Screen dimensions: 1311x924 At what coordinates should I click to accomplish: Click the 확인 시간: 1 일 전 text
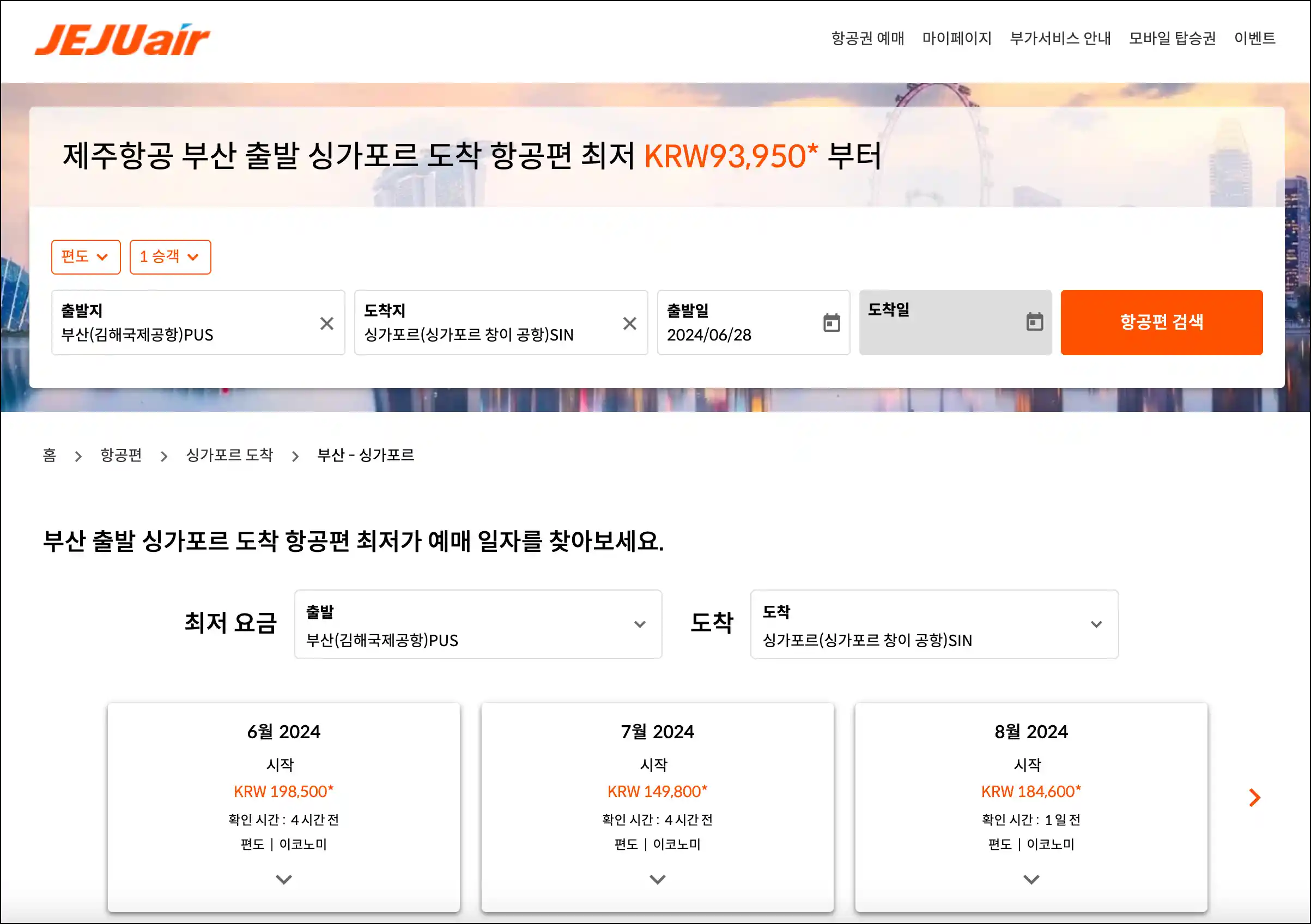coord(1030,820)
